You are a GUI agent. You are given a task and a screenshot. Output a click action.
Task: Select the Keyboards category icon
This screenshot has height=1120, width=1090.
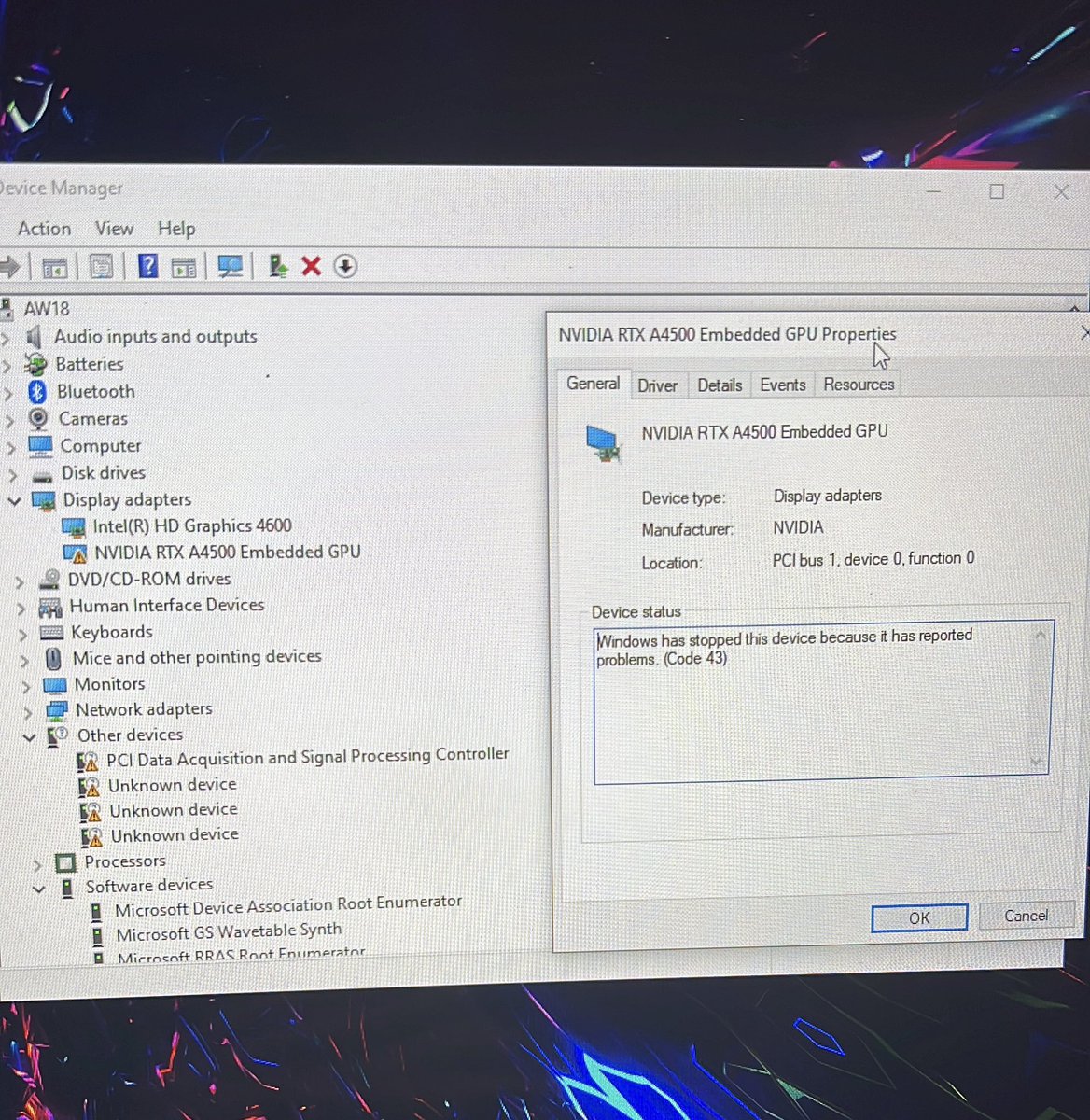click(x=52, y=633)
